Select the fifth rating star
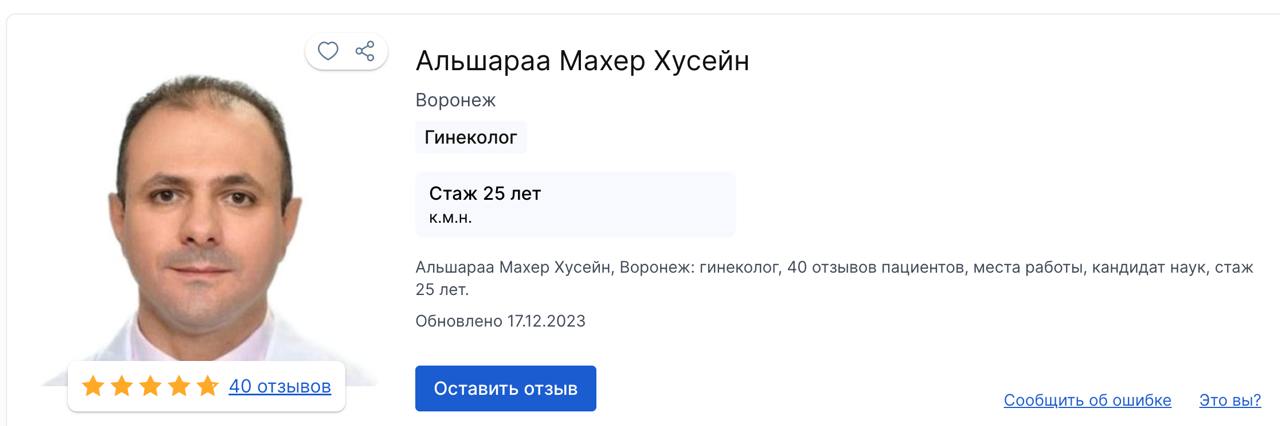 coord(207,386)
